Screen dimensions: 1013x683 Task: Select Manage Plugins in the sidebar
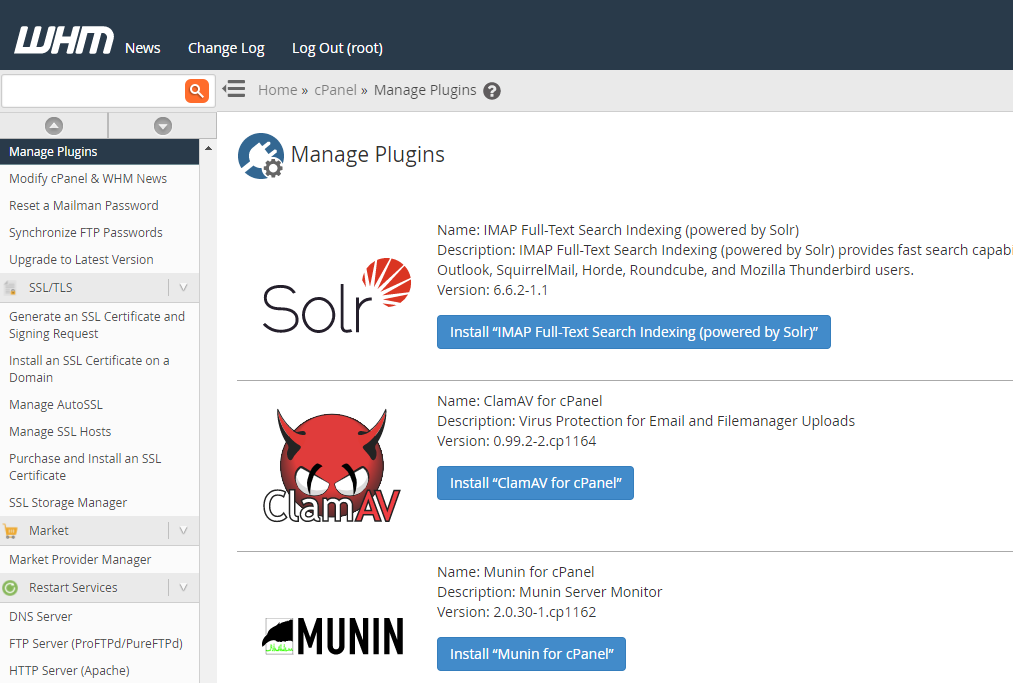point(99,152)
